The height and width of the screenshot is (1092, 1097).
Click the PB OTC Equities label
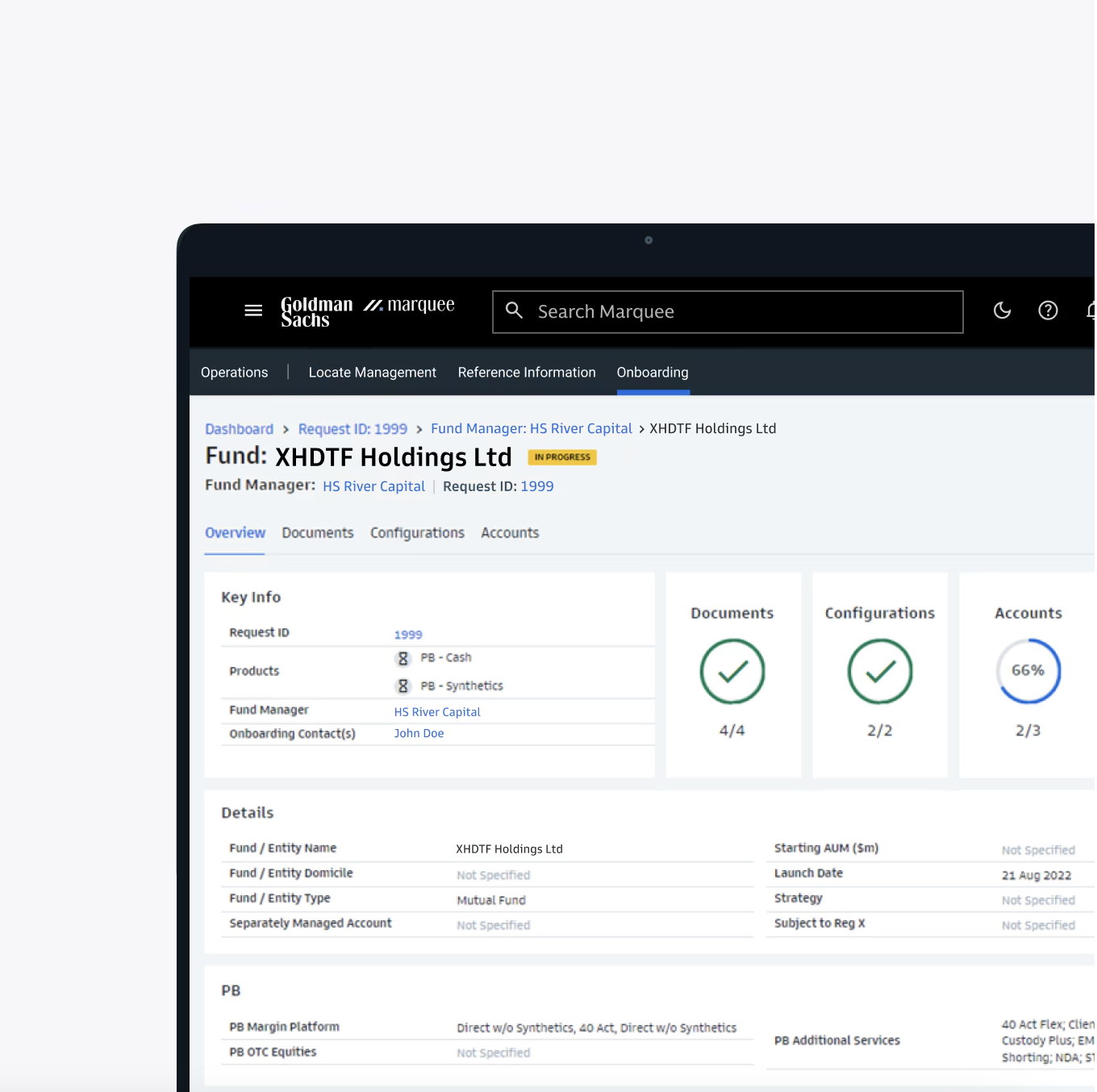(x=273, y=1052)
